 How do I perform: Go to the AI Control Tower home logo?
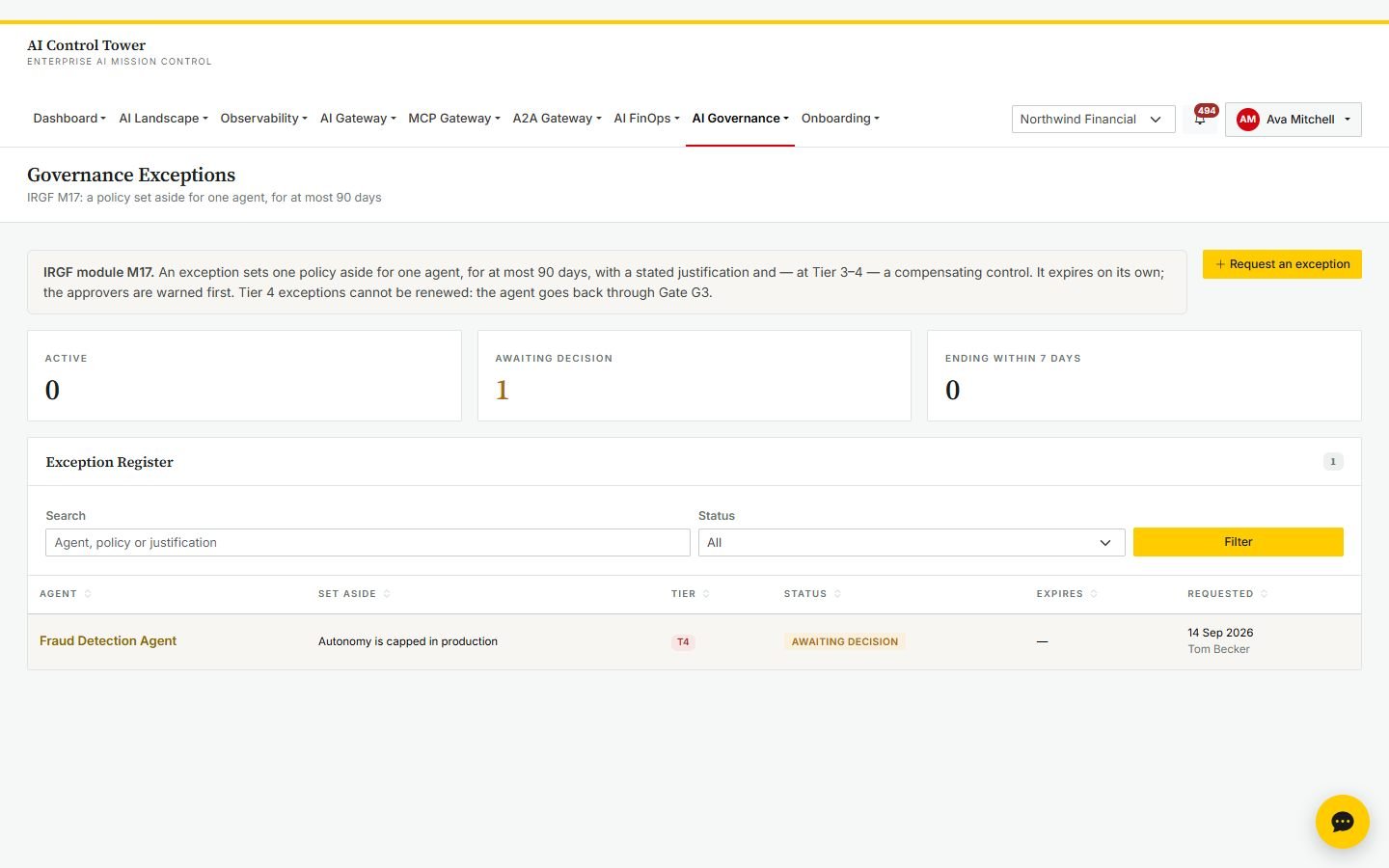[x=120, y=52]
